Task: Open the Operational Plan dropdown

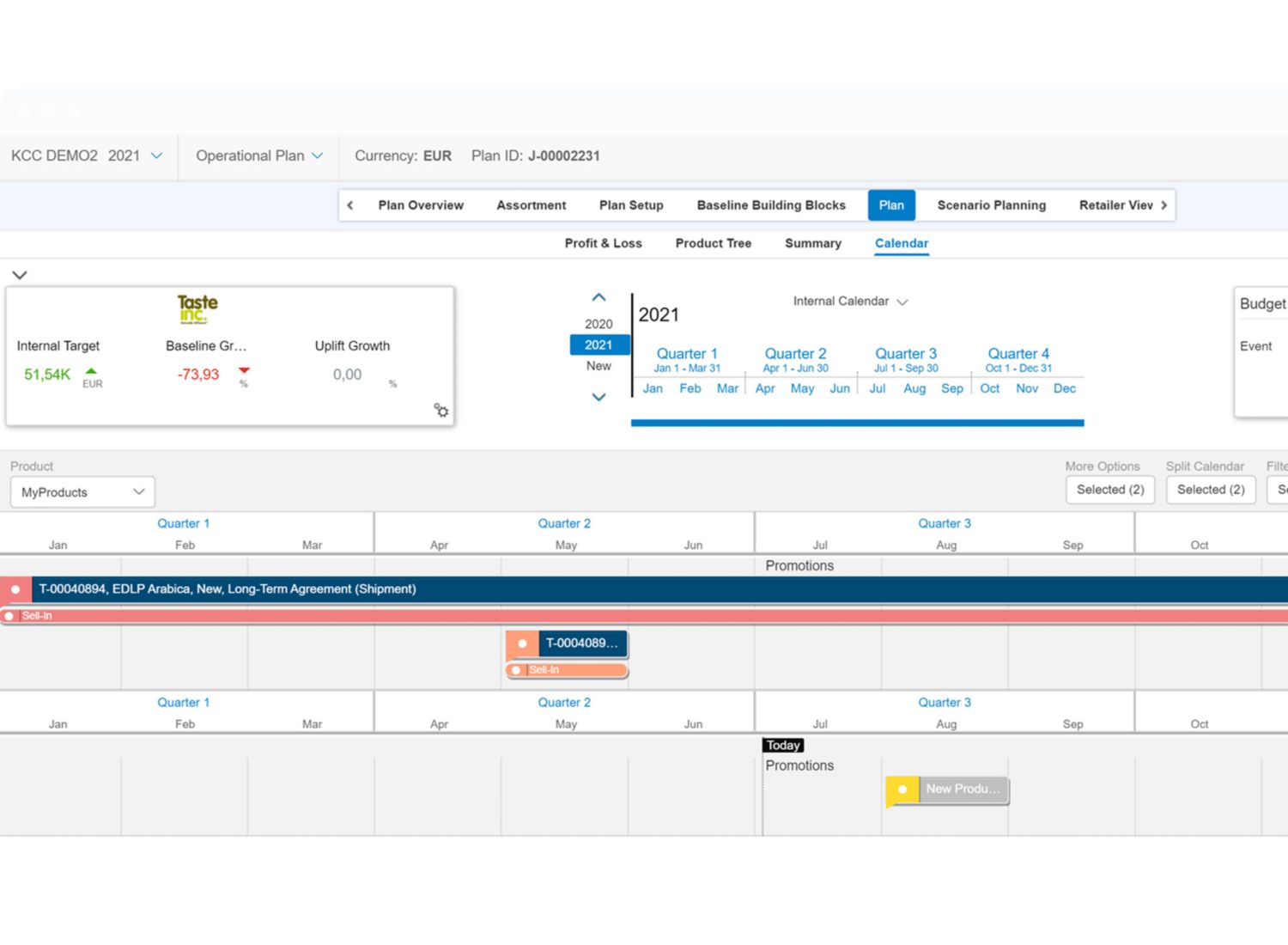Action: 258,155
